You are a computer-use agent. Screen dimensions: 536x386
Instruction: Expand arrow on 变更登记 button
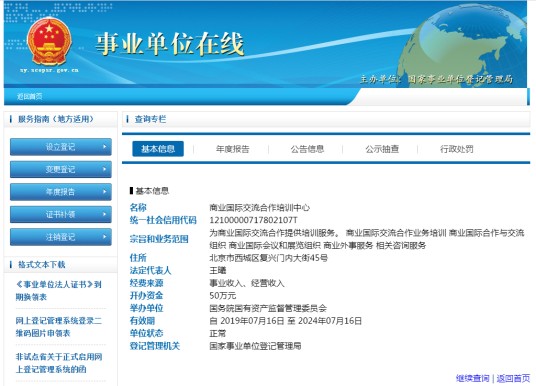click(x=105, y=169)
